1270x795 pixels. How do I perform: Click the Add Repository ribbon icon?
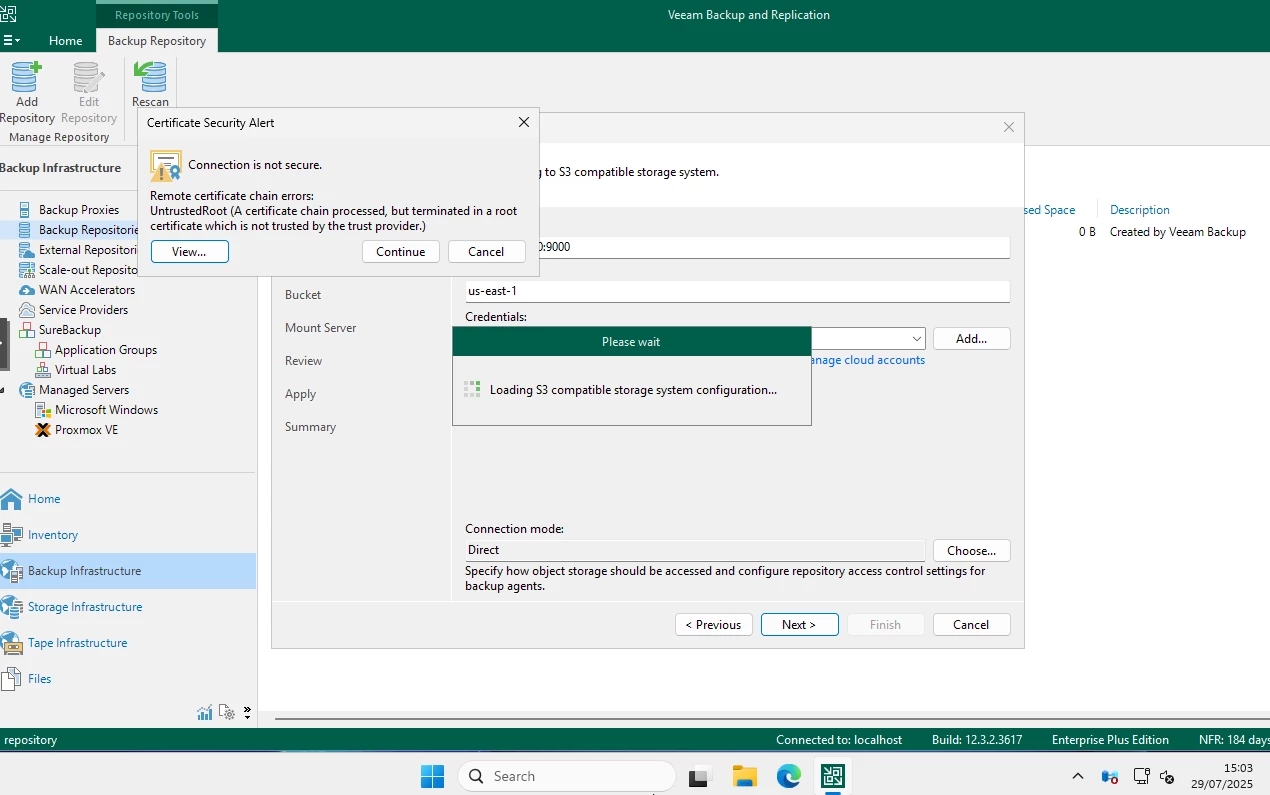27,92
